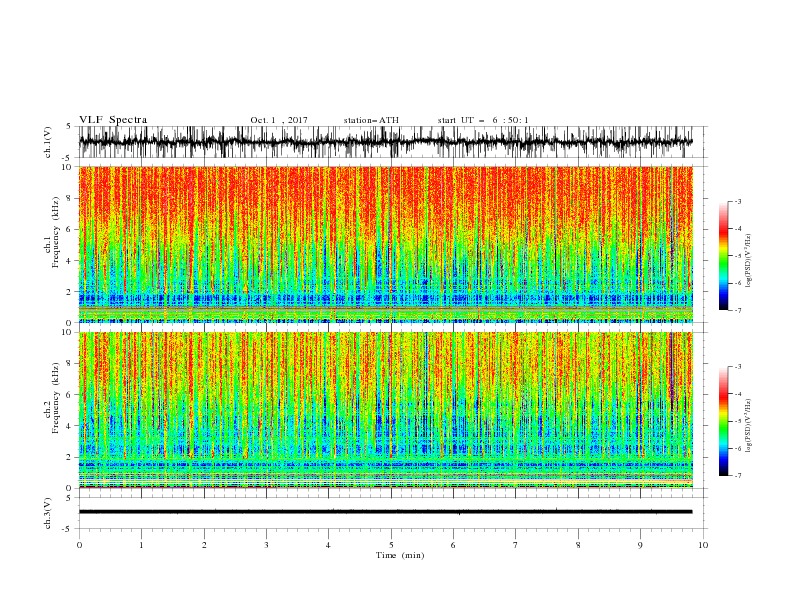Click the "-7" label on lower colorbar
The image size is (792, 612).
[738, 476]
